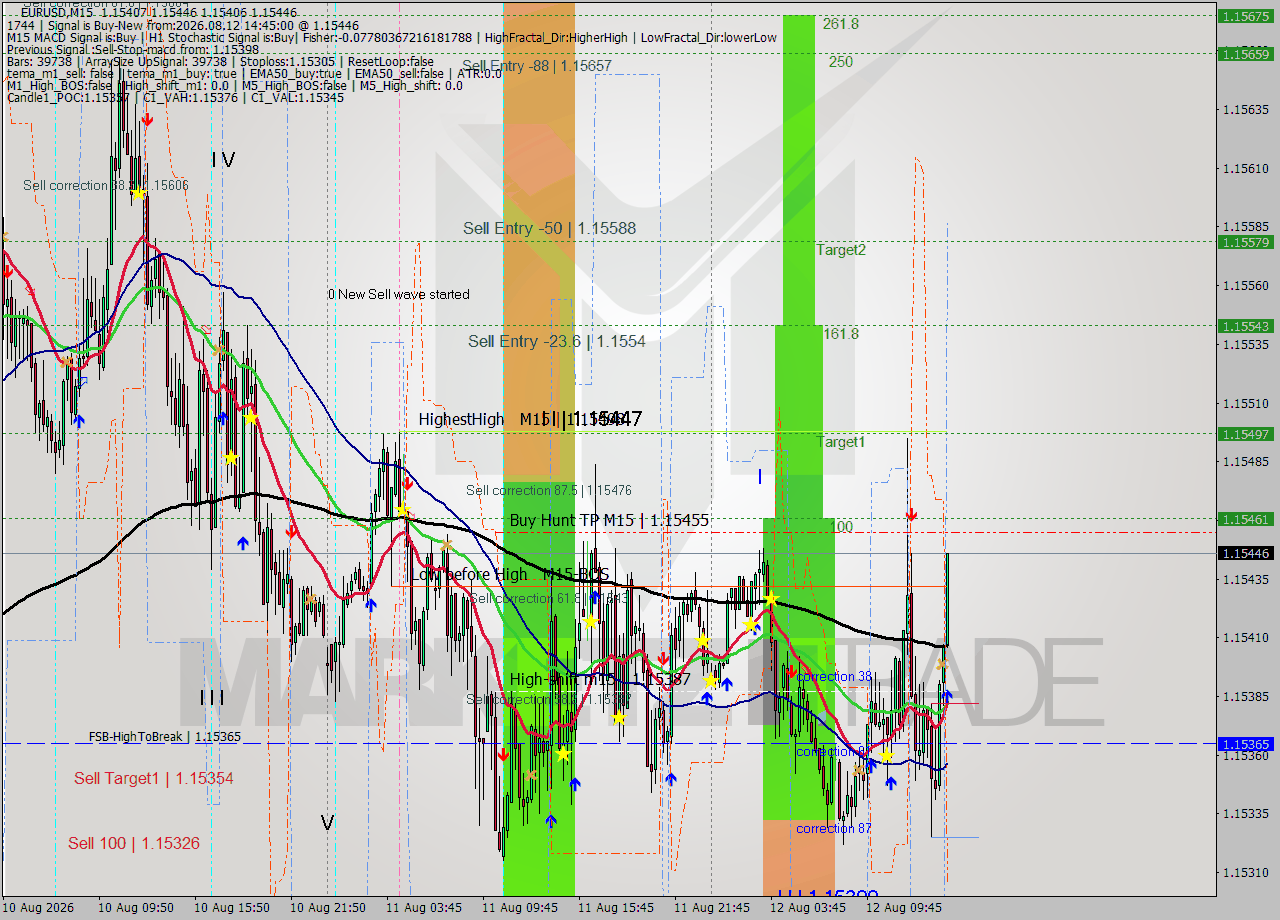Click the 'Previous Signal :Sell-Stop-macd' line

click(132, 49)
